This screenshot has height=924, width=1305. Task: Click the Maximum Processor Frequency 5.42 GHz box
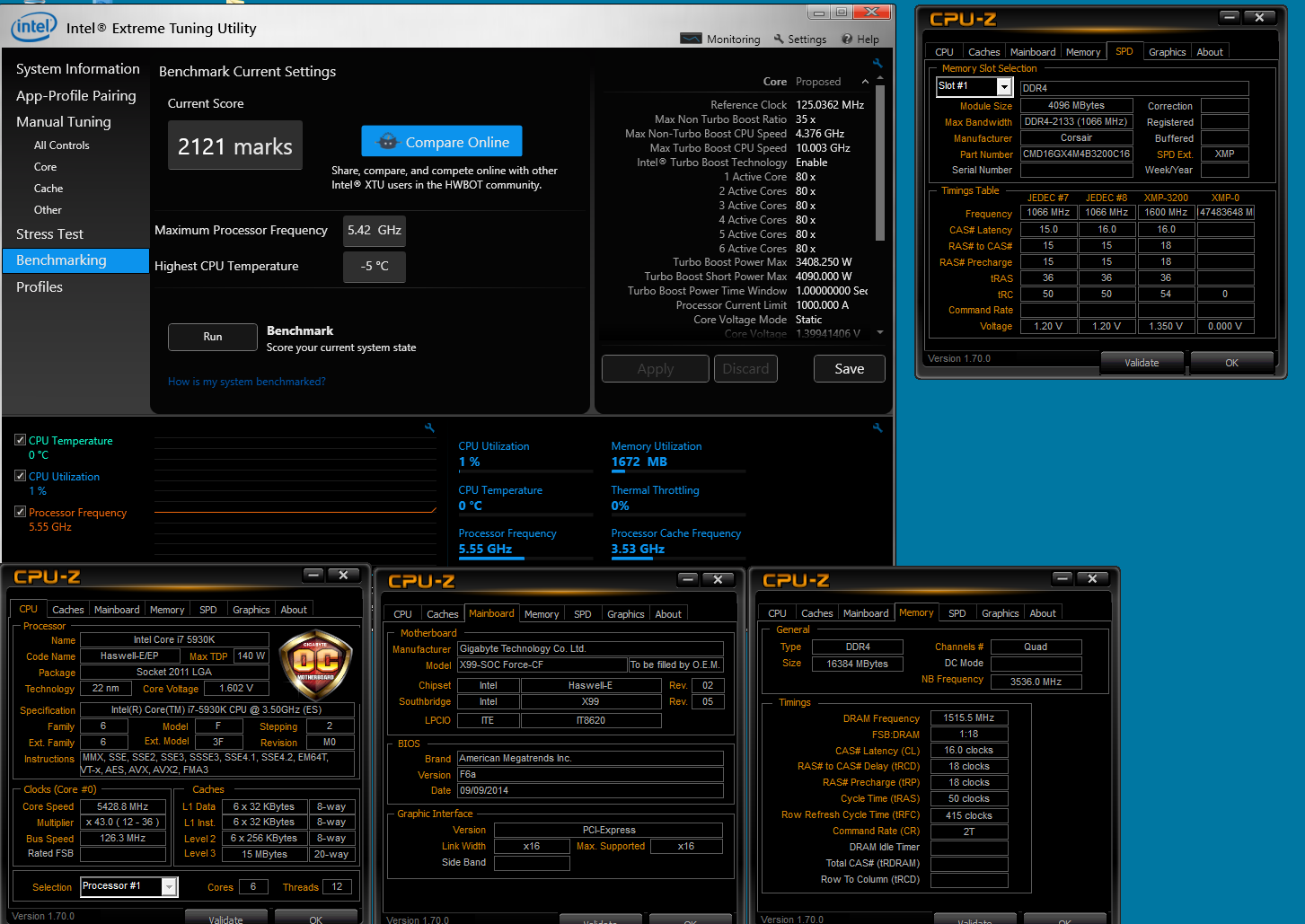(x=375, y=231)
